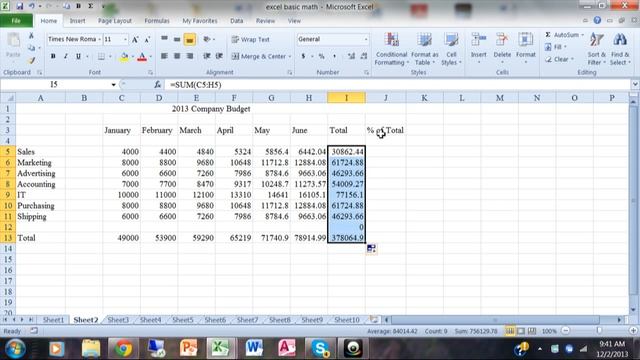This screenshot has height=360, width=640.
Task: Click the Windows Start button
Action: pyautogui.click(x=15, y=348)
